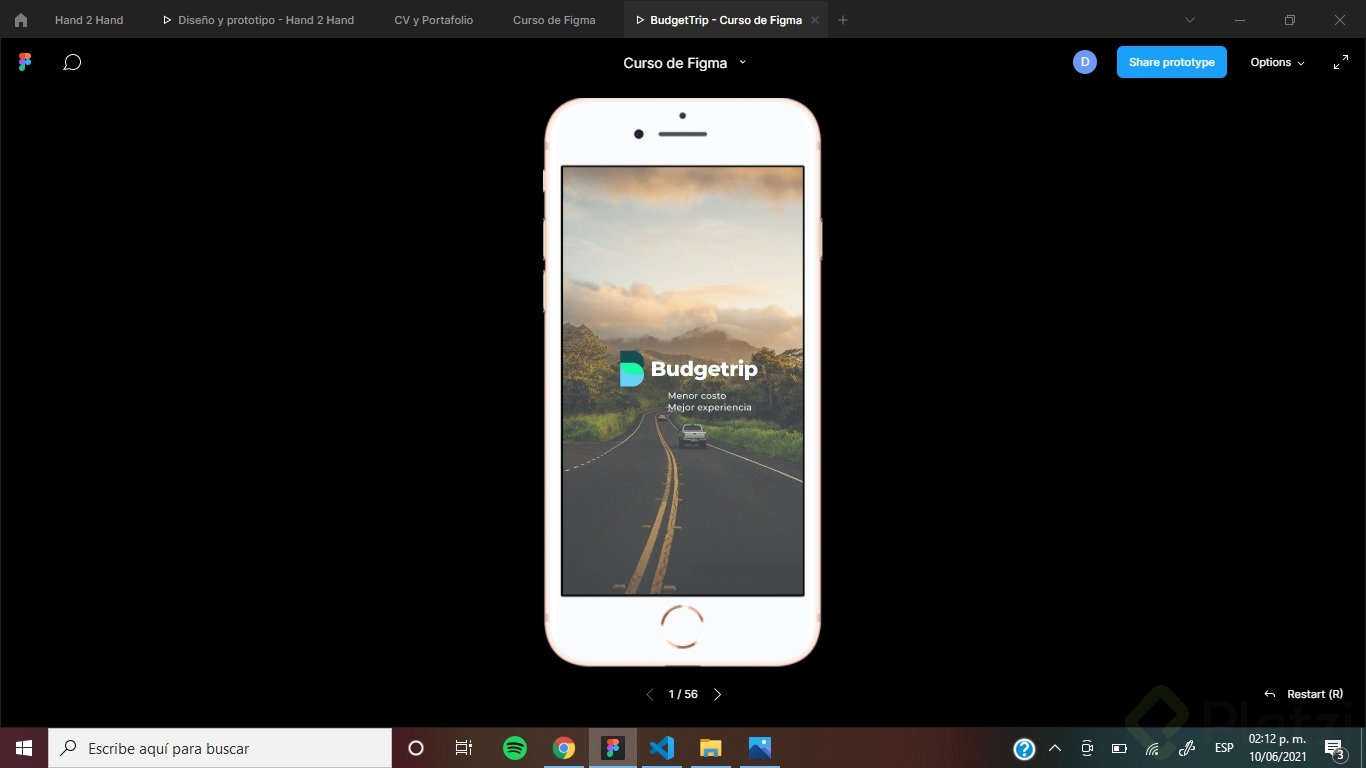Click the Budgetrip logo on the screen

(x=688, y=369)
